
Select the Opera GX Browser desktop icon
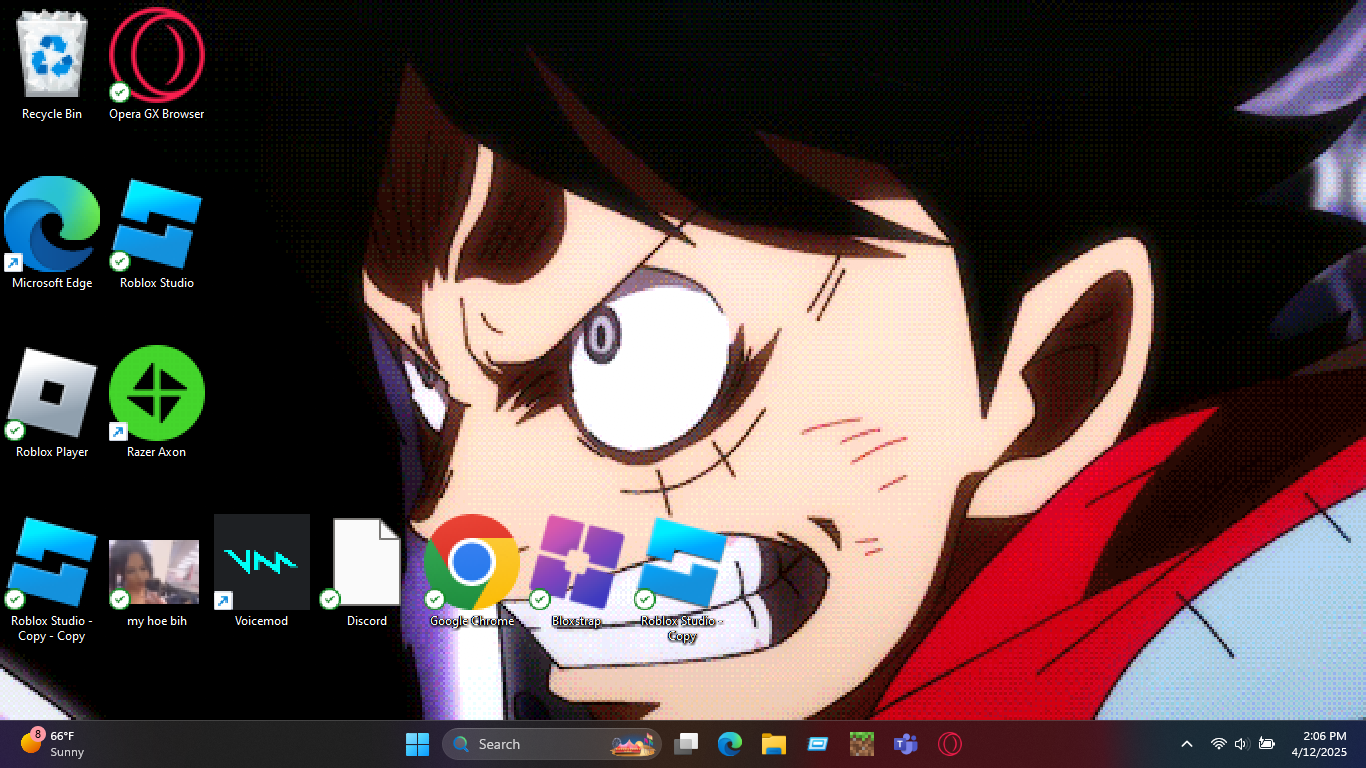click(x=157, y=65)
